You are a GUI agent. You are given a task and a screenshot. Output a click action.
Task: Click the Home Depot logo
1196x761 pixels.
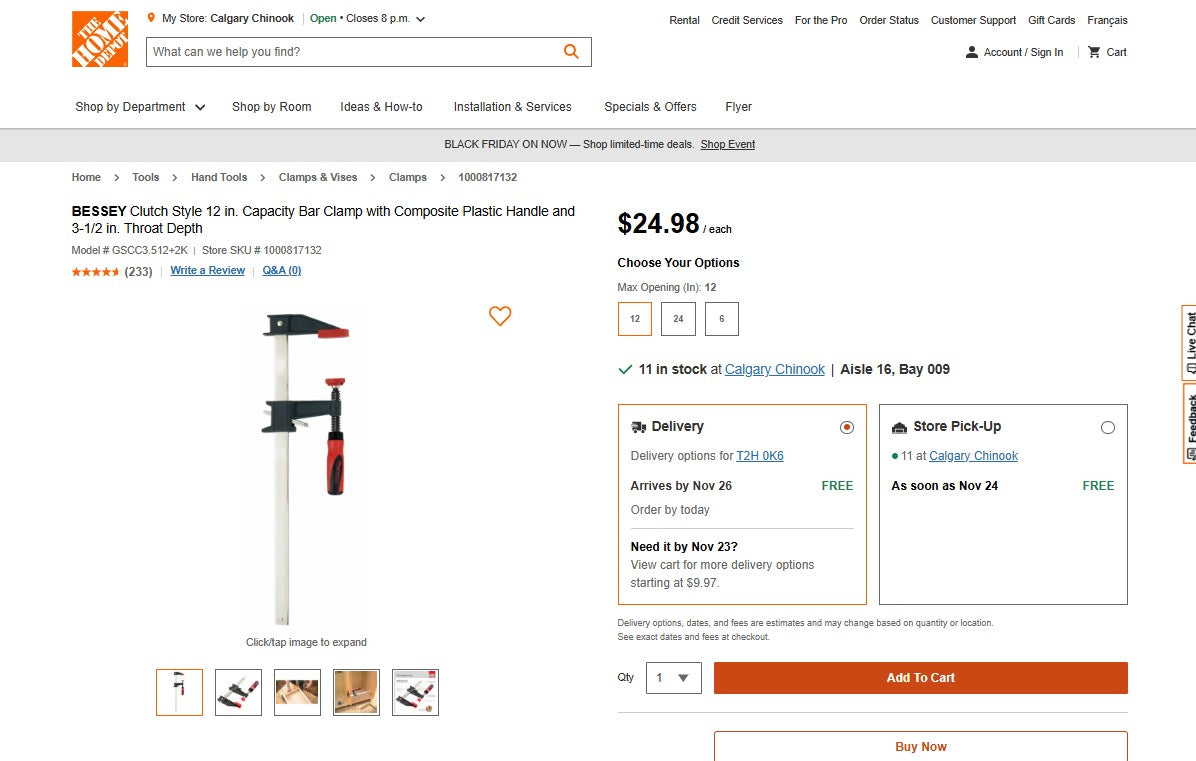point(98,39)
